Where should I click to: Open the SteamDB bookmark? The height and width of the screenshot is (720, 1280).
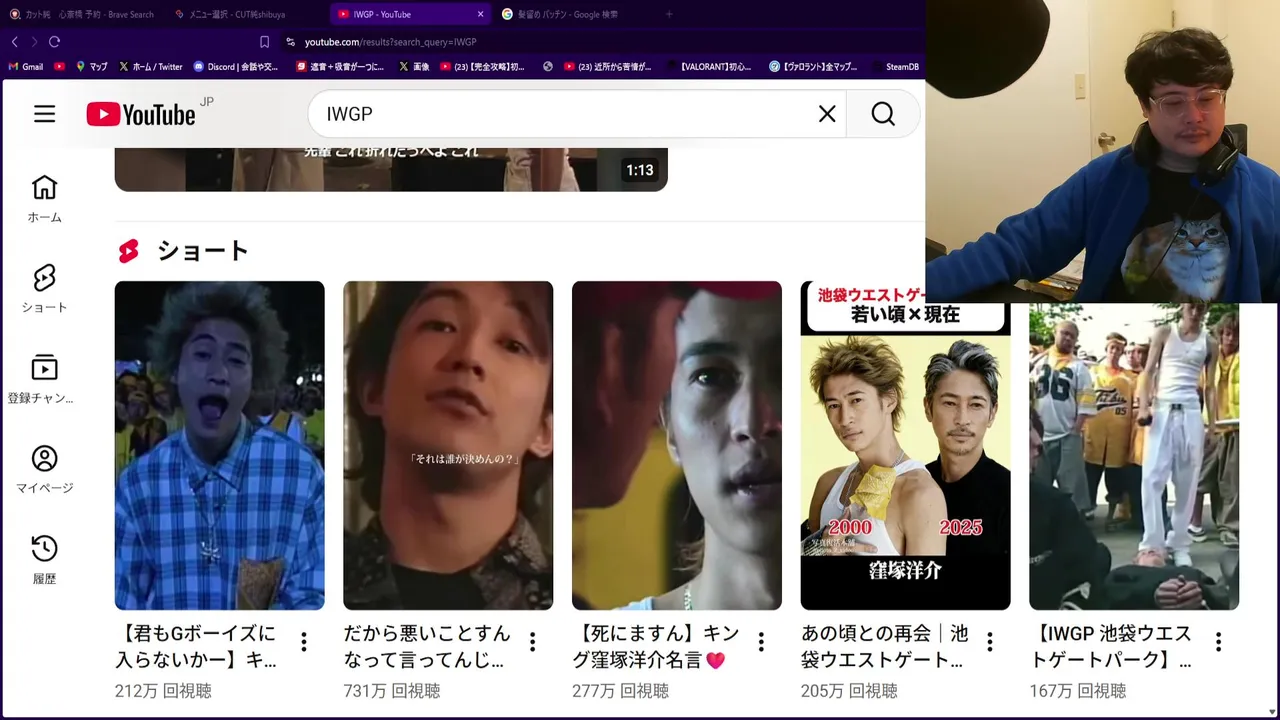[x=895, y=67]
